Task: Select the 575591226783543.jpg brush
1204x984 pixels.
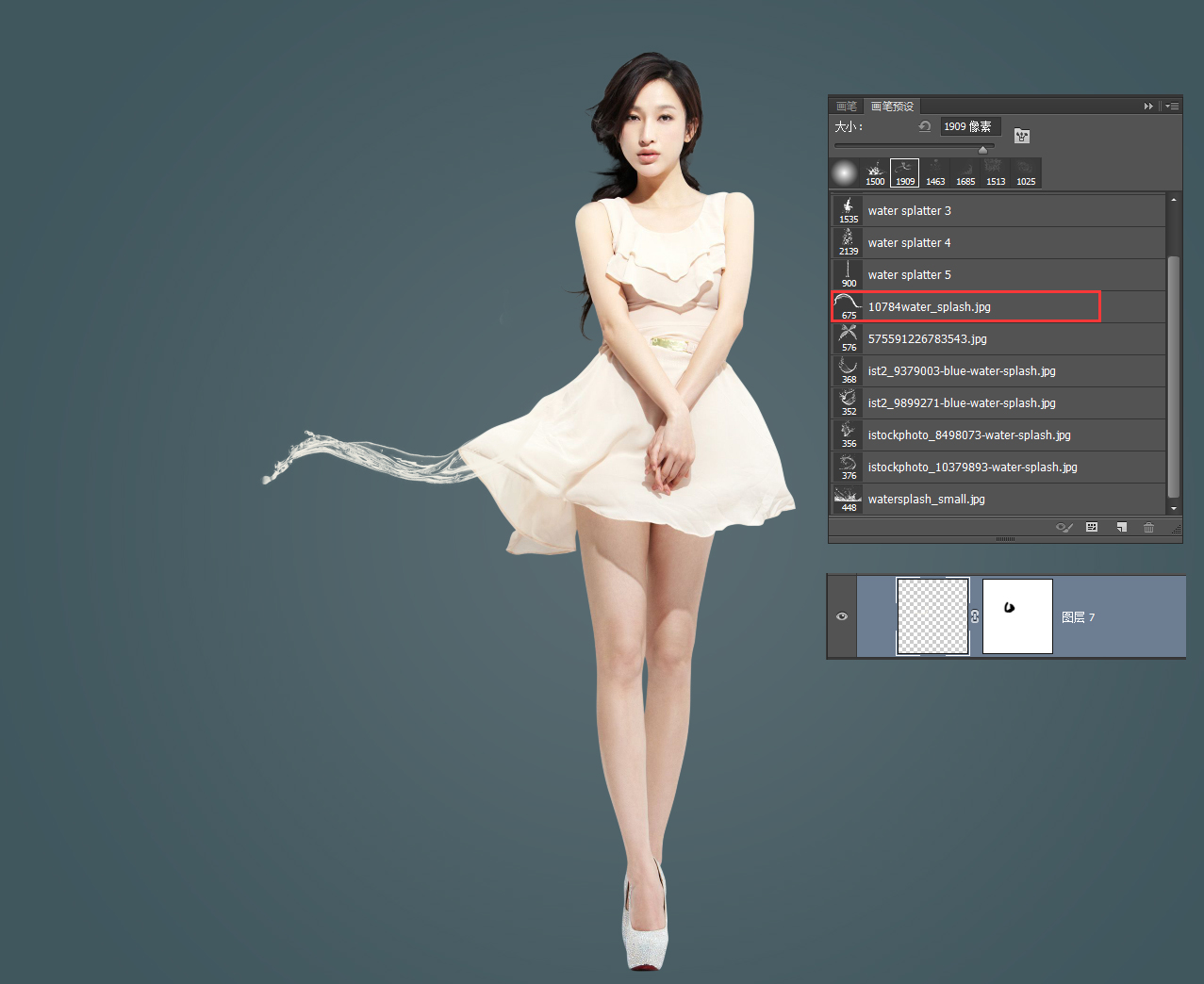Action: point(998,339)
